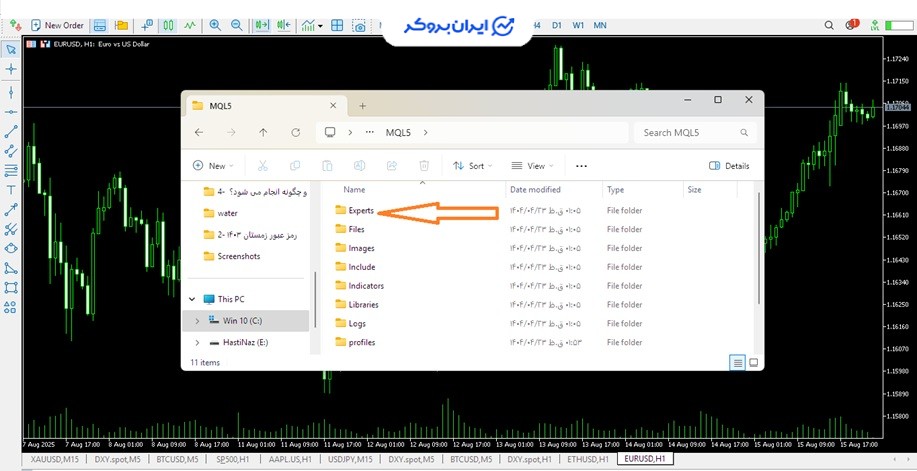
Task: Select the D1 timeframe
Action: 557,25
